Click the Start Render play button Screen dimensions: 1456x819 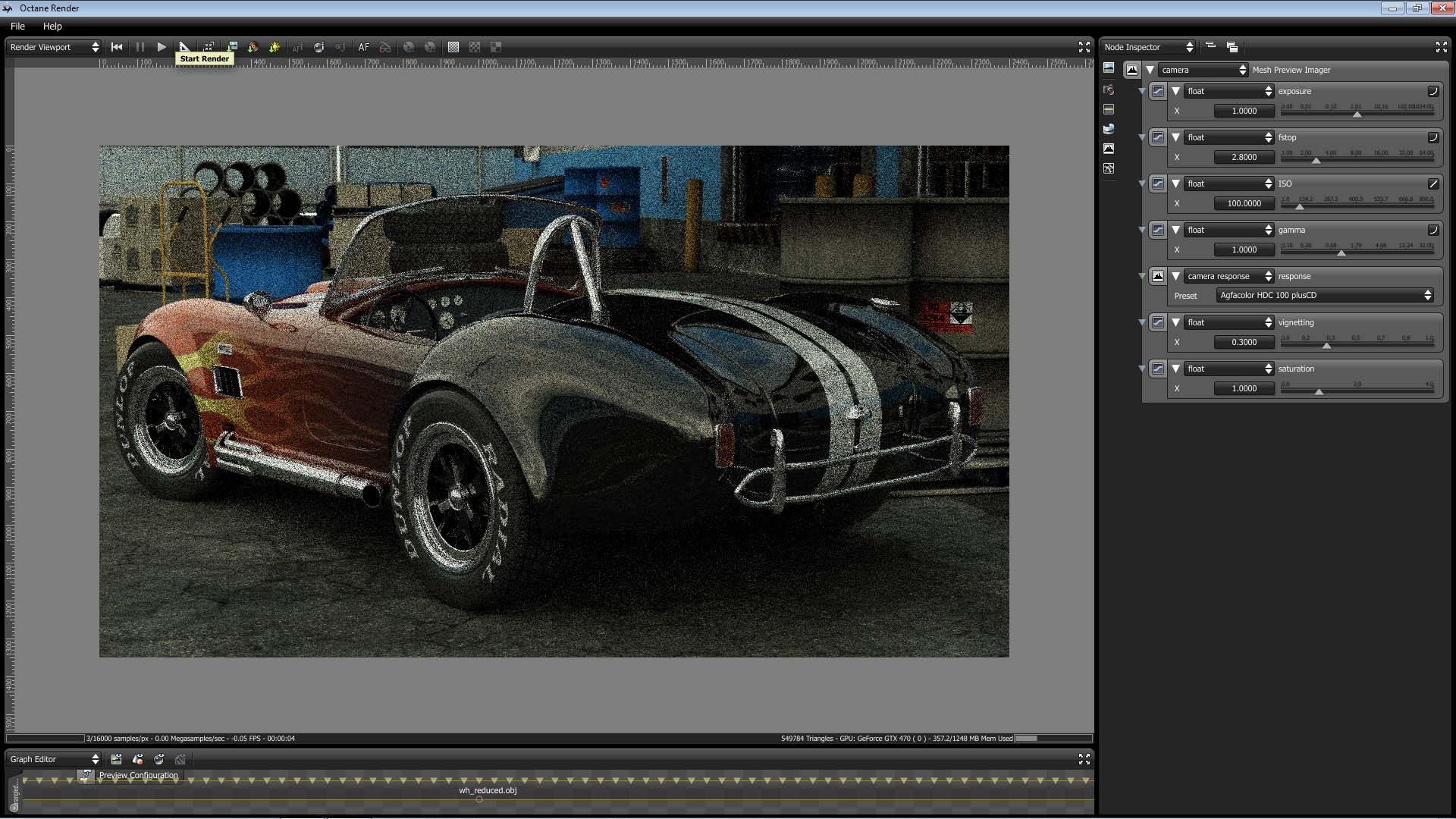162,47
